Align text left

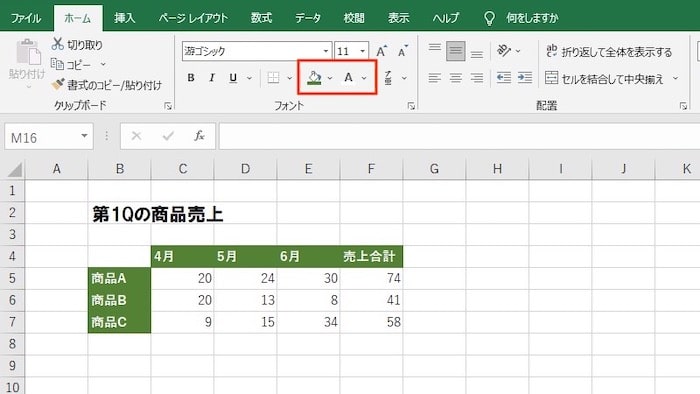coord(434,78)
